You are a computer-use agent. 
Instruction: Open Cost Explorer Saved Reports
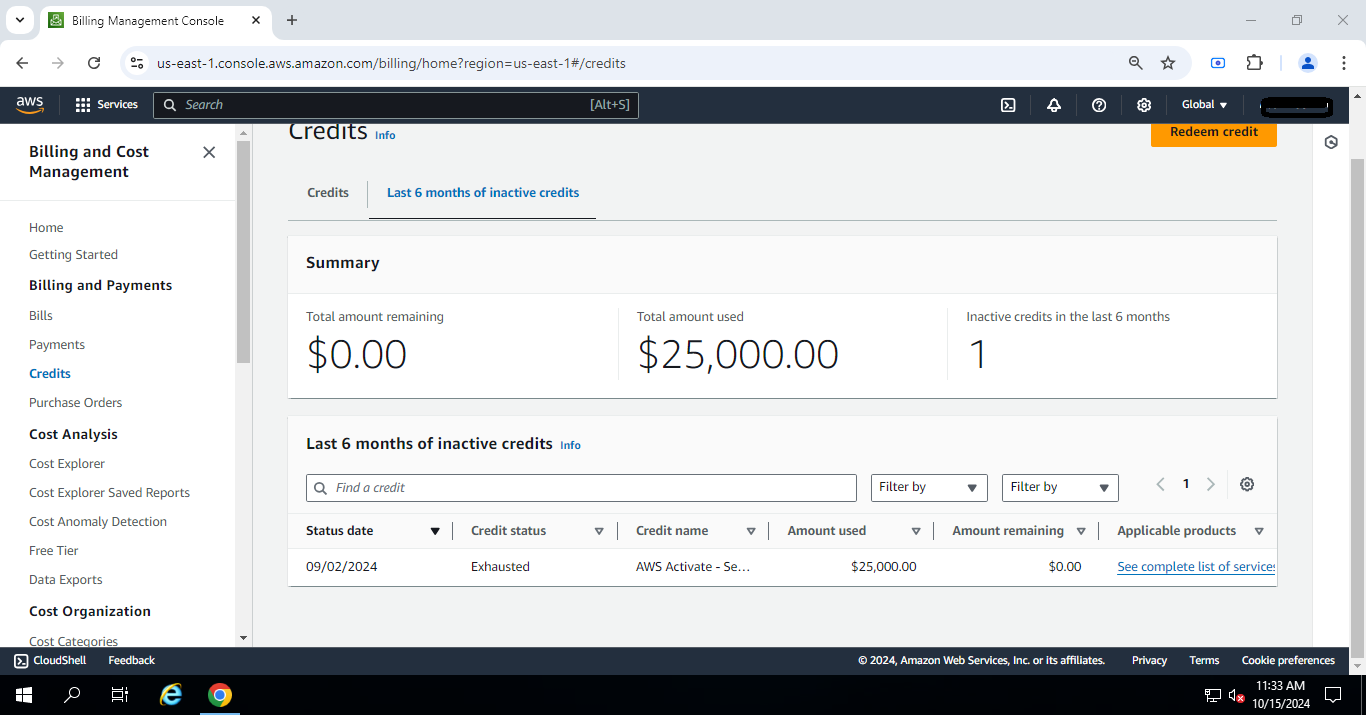(109, 493)
